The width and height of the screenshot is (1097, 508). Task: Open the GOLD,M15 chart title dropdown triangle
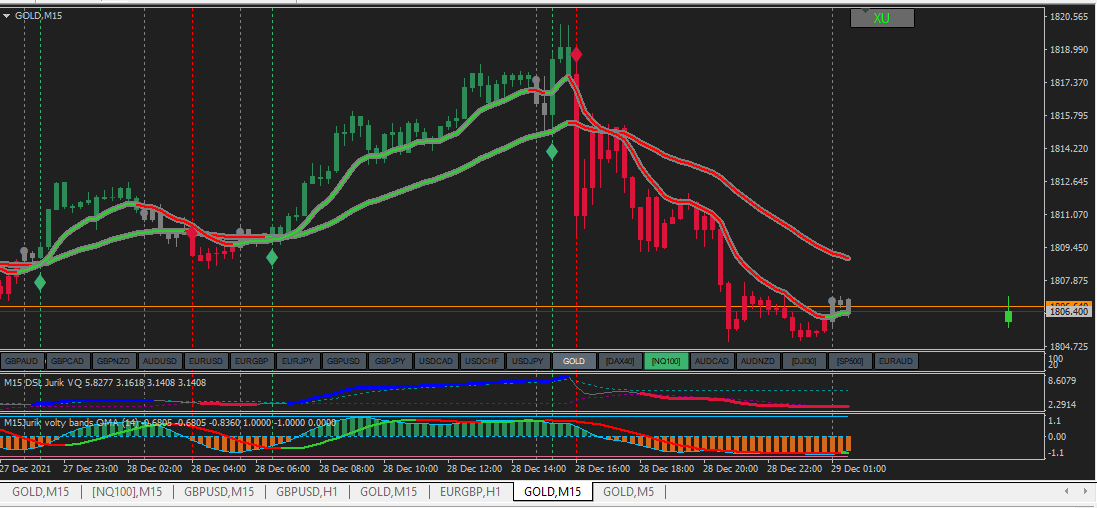6,15
